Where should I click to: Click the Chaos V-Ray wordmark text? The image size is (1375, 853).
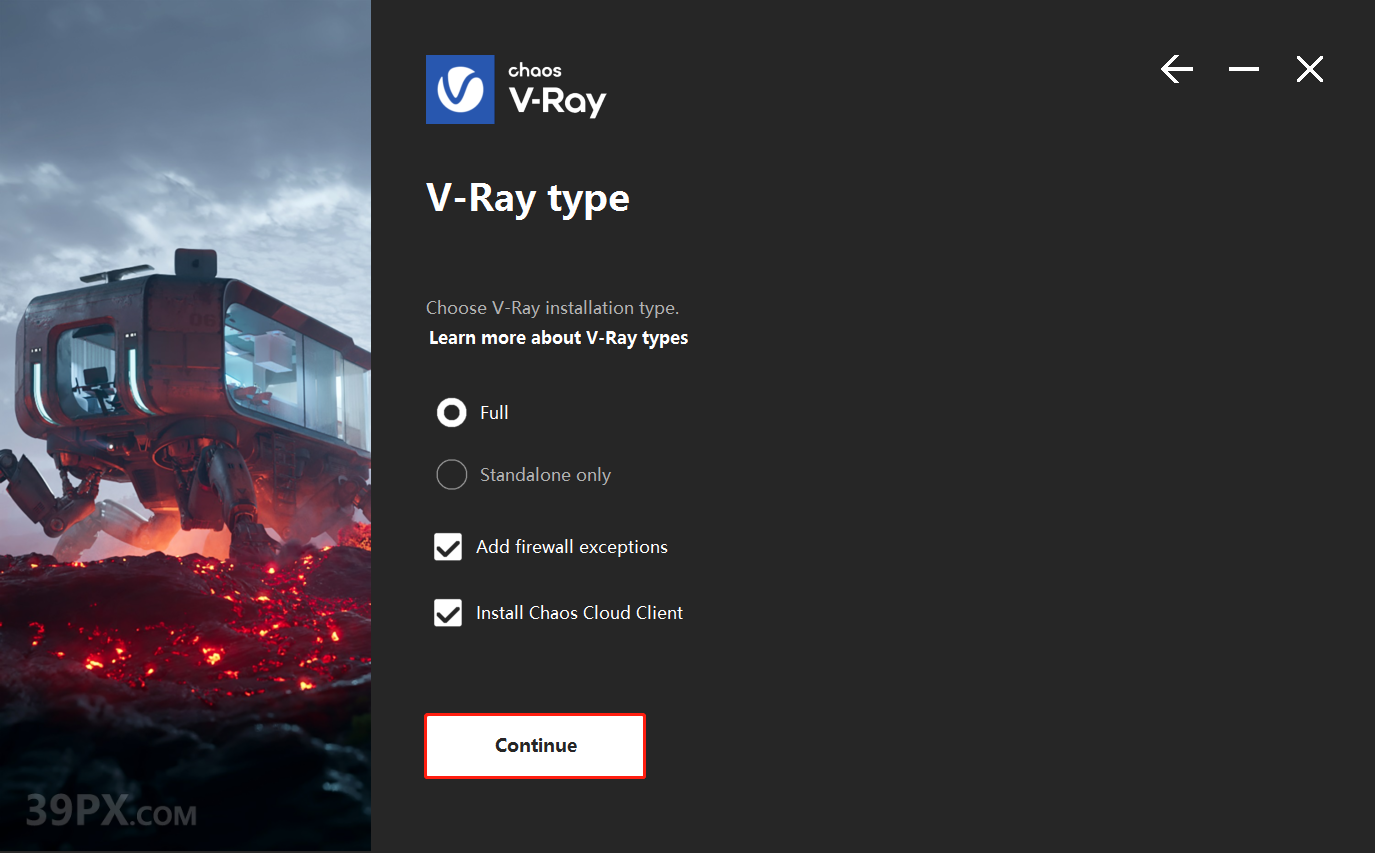pyautogui.click(x=557, y=89)
